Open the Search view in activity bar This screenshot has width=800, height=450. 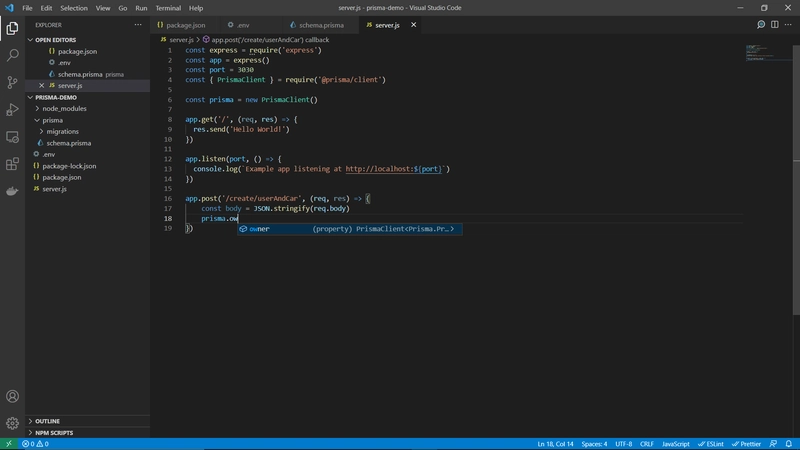coord(12,55)
